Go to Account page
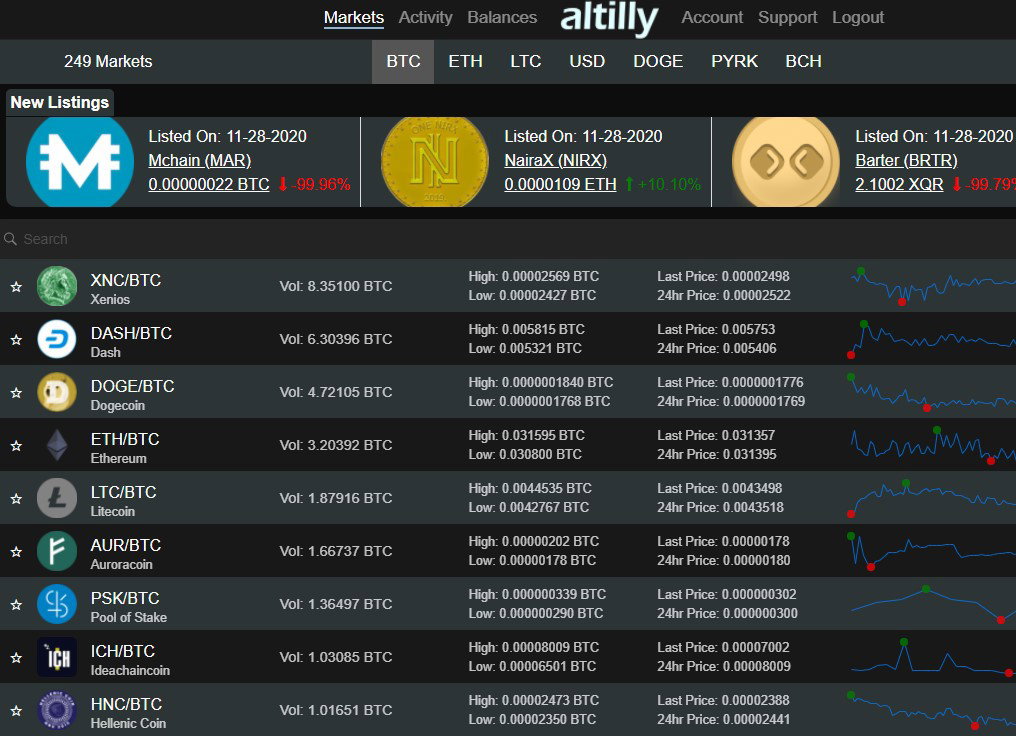The width and height of the screenshot is (1016, 736). pos(712,17)
